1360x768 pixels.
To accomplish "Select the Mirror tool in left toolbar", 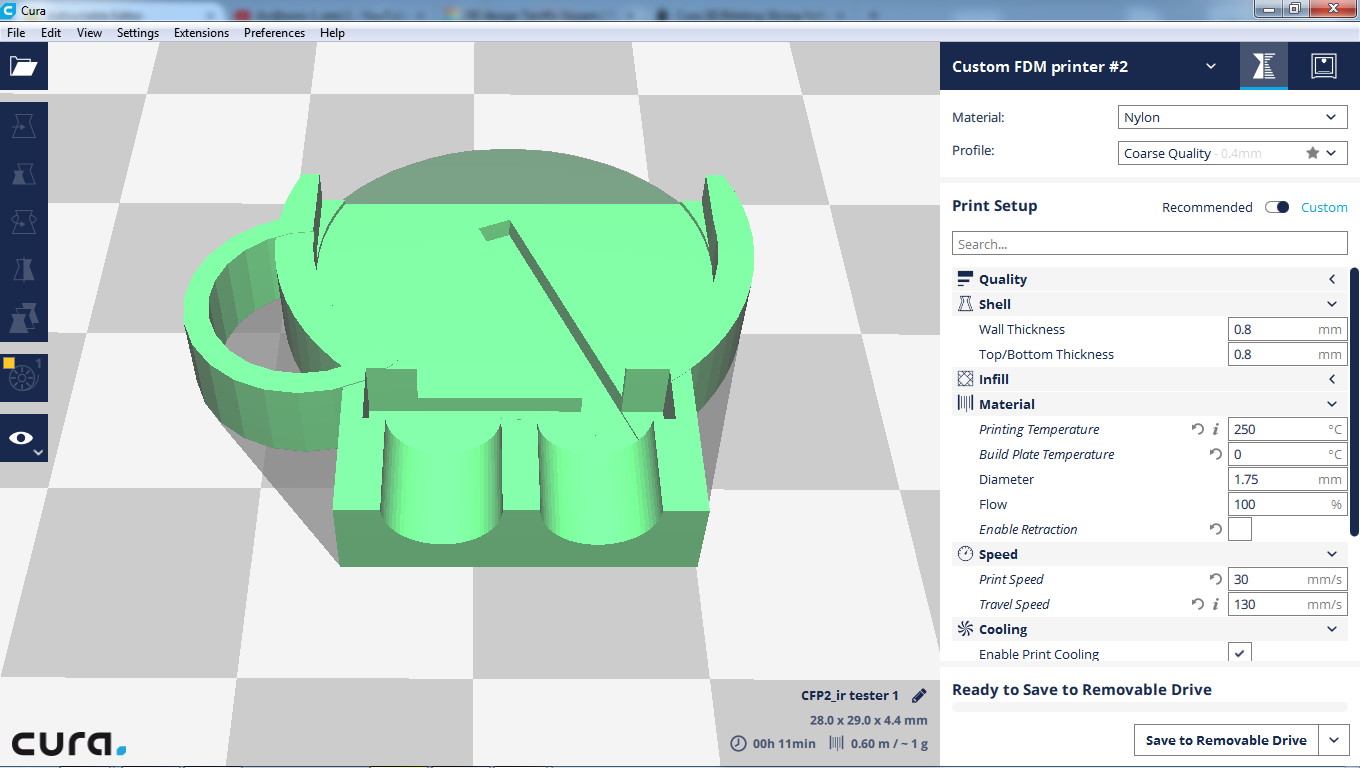I will [24, 269].
